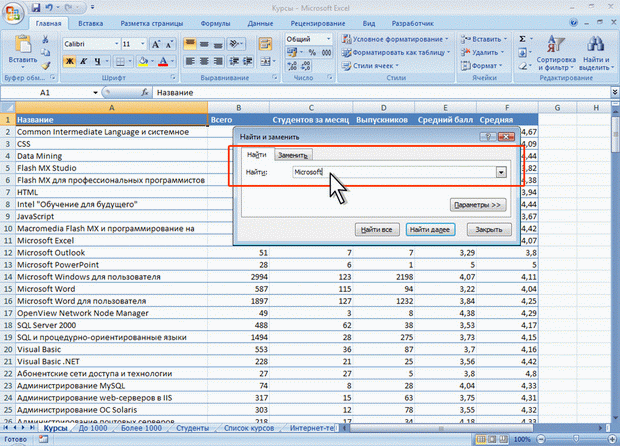This screenshot has height=446, width=620.
Task: Switch to Page Break Preview in the status bar
Action: click(x=503, y=439)
